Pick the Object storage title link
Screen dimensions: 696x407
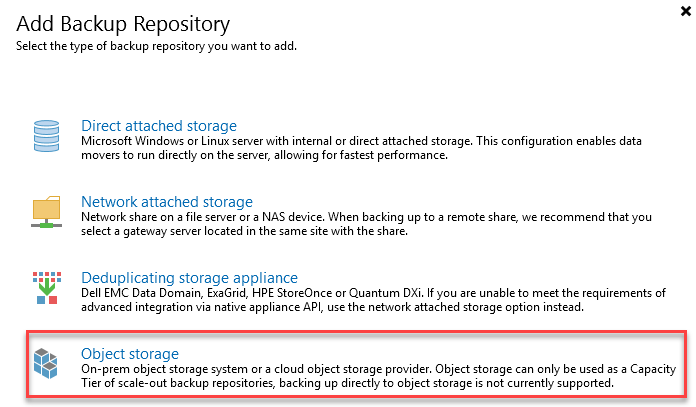pos(129,353)
